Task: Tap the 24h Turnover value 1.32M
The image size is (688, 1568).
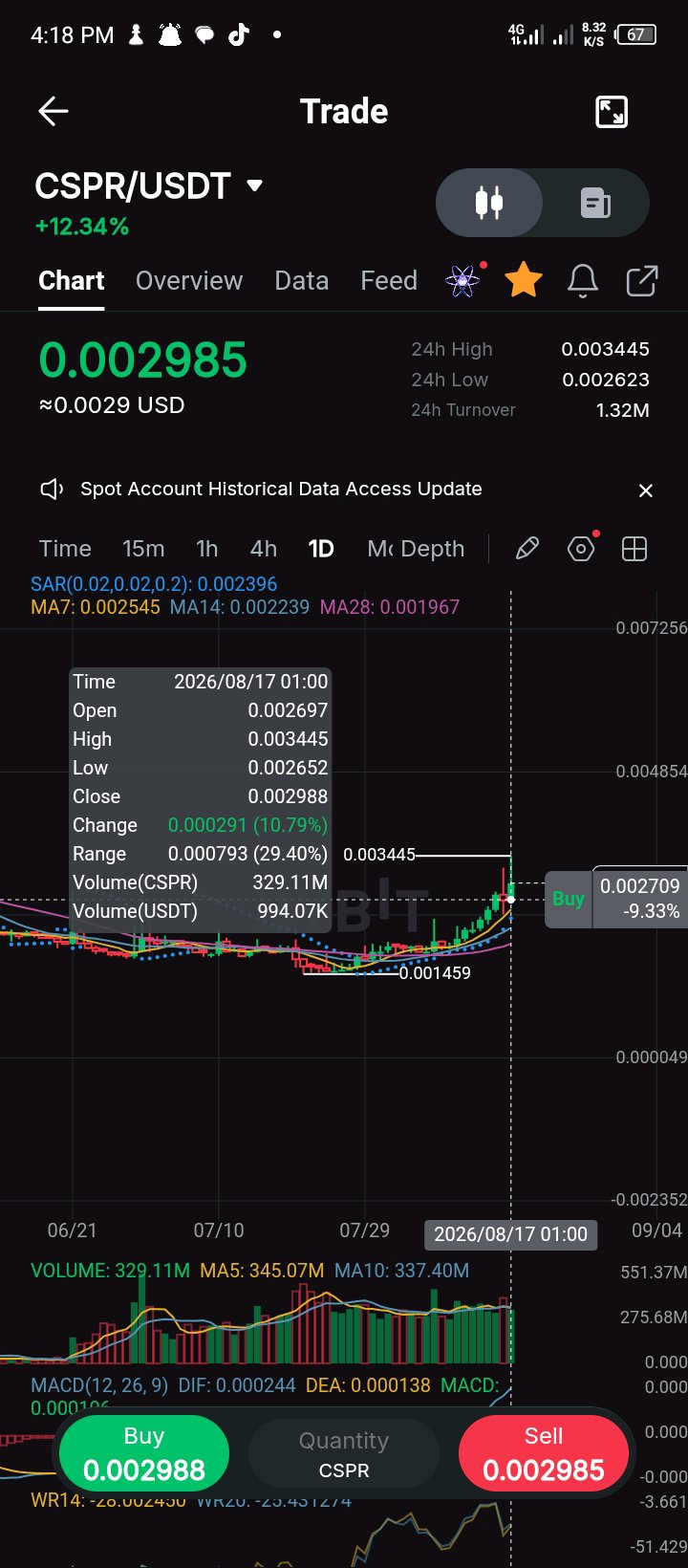Action: tap(623, 410)
